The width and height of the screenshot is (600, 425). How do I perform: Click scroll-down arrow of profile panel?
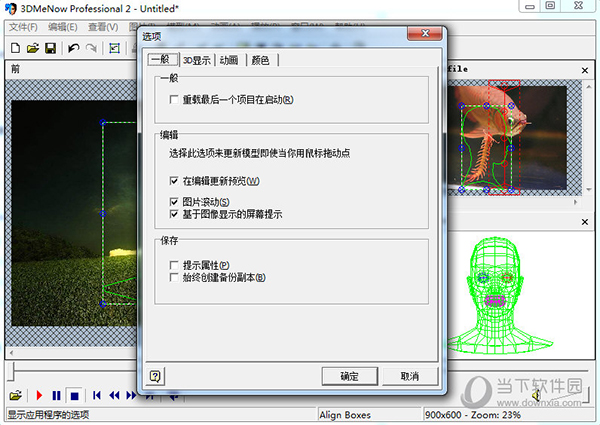point(589,190)
